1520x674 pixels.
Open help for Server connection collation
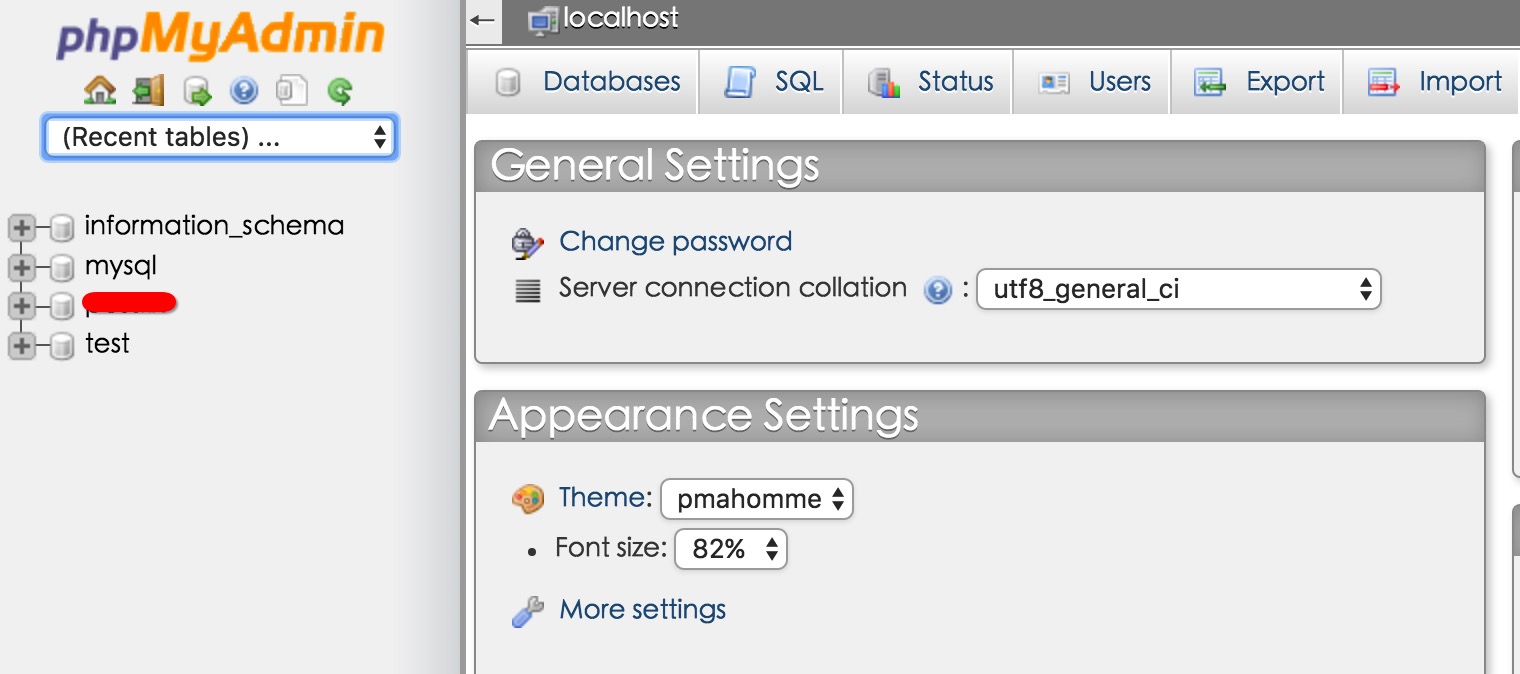[937, 291]
